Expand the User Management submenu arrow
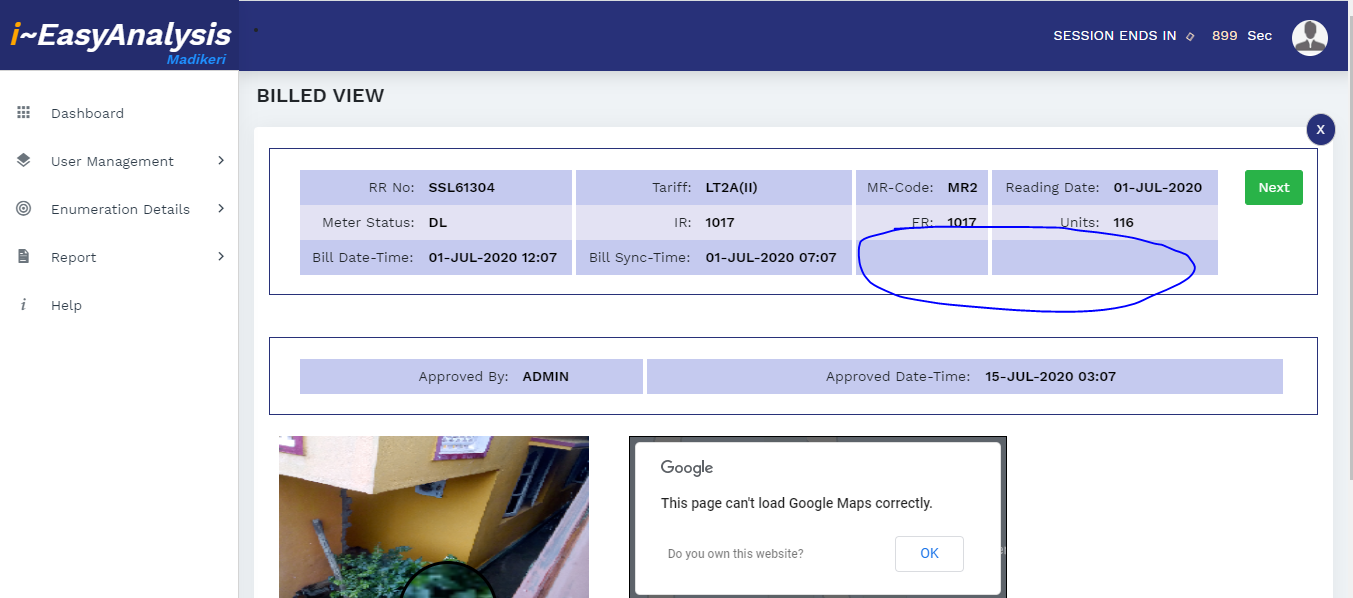This screenshot has width=1353, height=598. coord(221,161)
